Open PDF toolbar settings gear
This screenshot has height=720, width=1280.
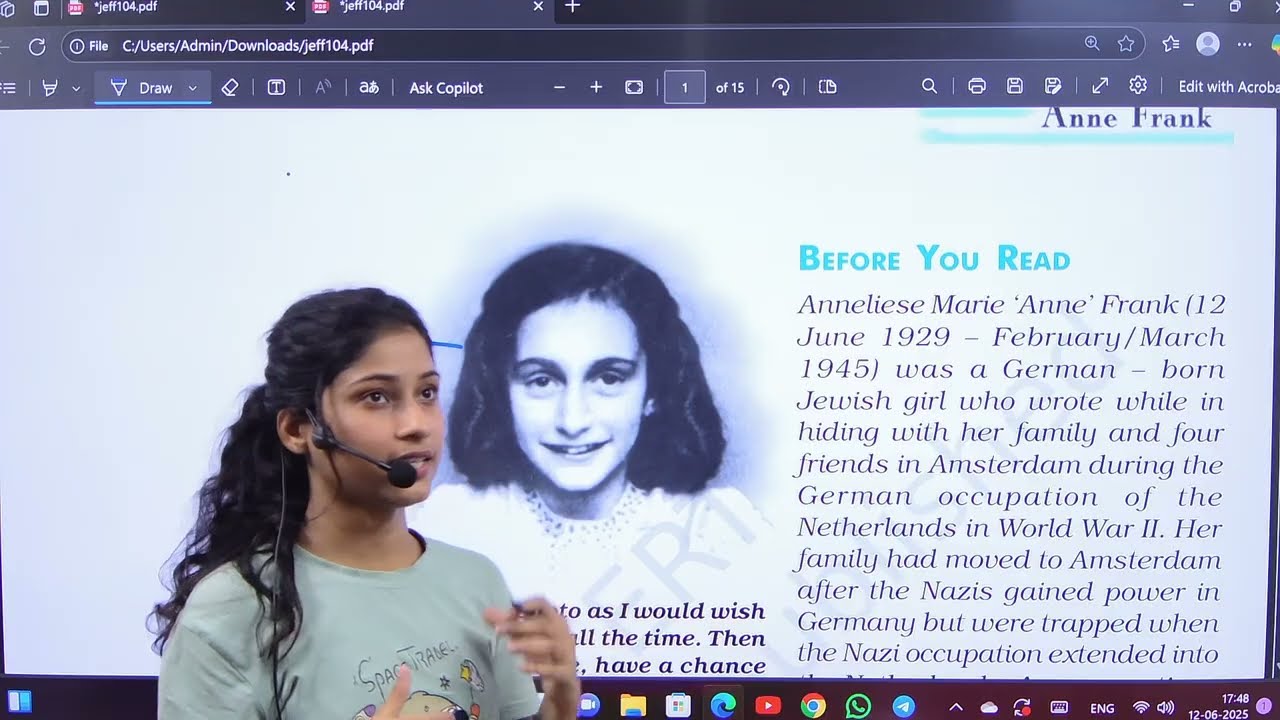(x=1138, y=86)
